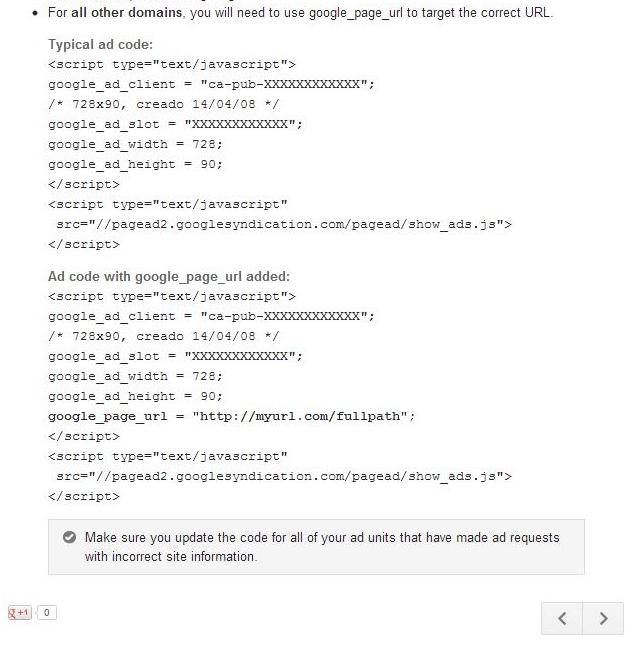Image resolution: width=644 pixels, height=656 pixels.
Task: Go to previous article with left chevron
Action: pyautogui.click(x=562, y=618)
